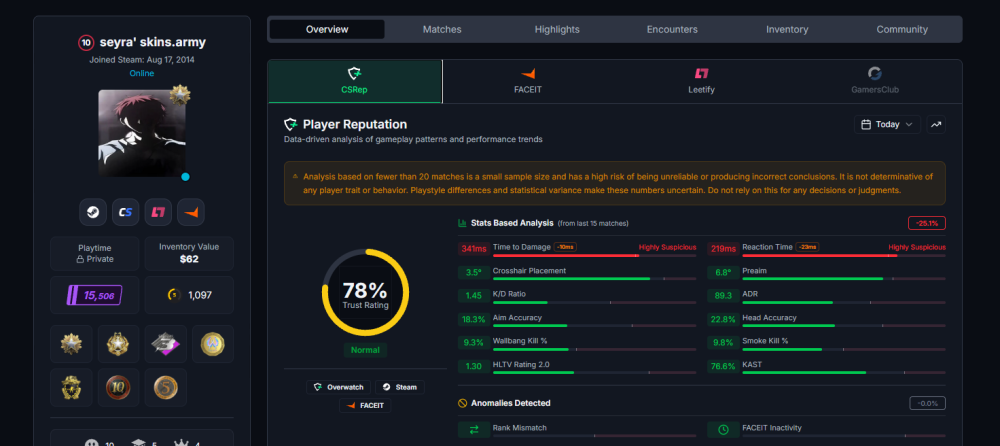Select the GamersClub platform tab
This screenshot has height=446, width=1000.
click(875, 81)
